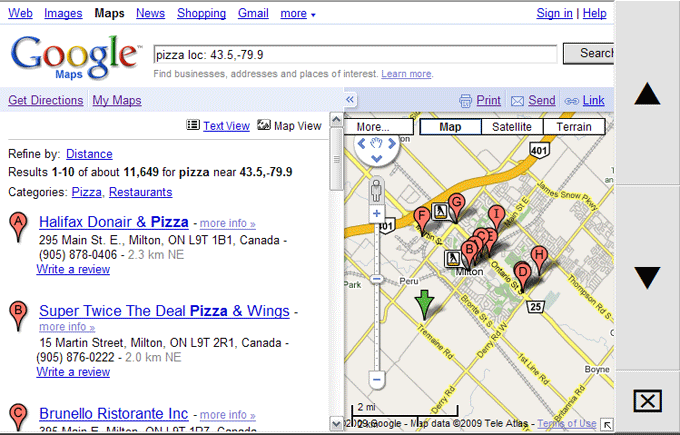Viewport: 680px width, 435px height.
Task: Click the Text View list icon
Action: pos(193,125)
